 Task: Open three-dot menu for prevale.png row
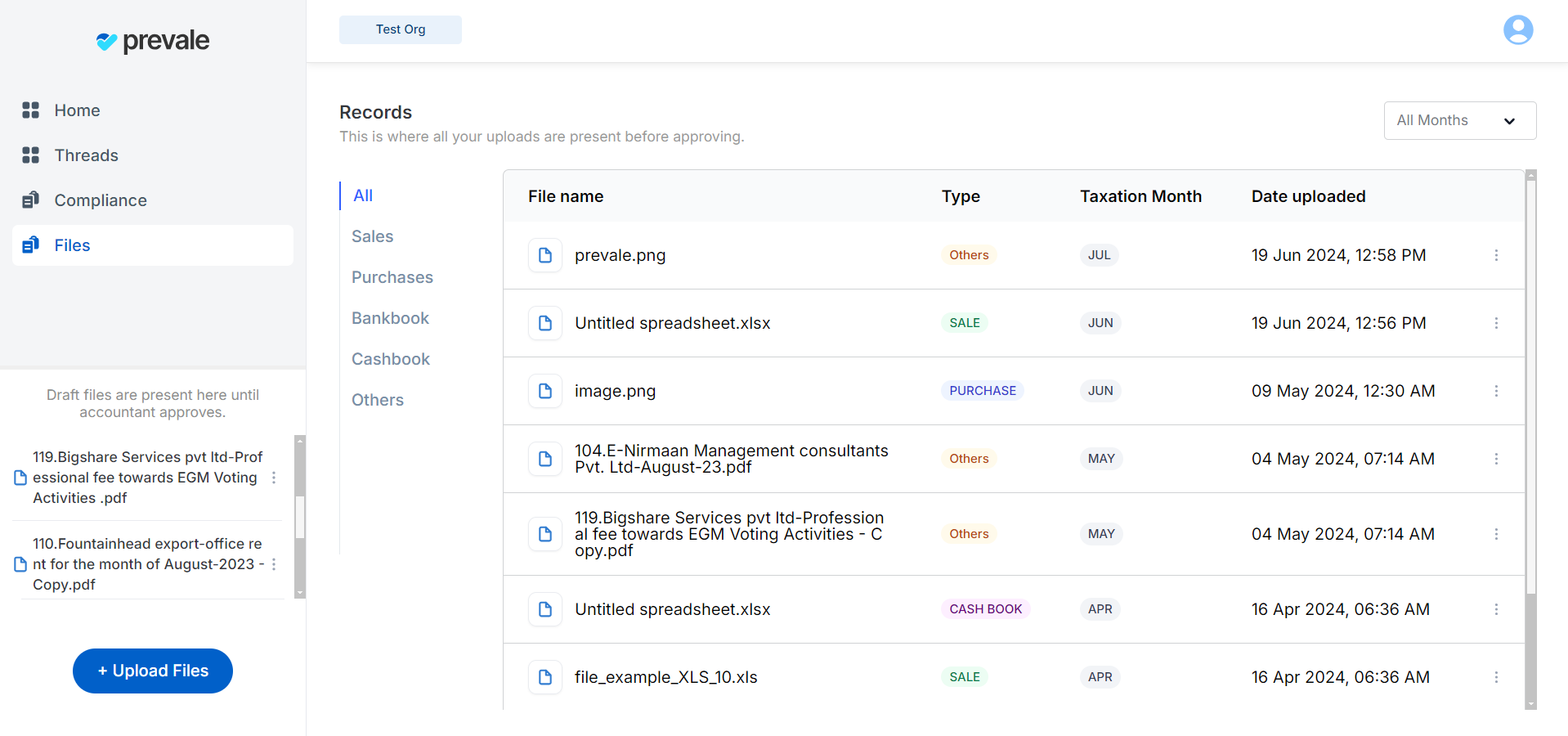click(x=1496, y=255)
